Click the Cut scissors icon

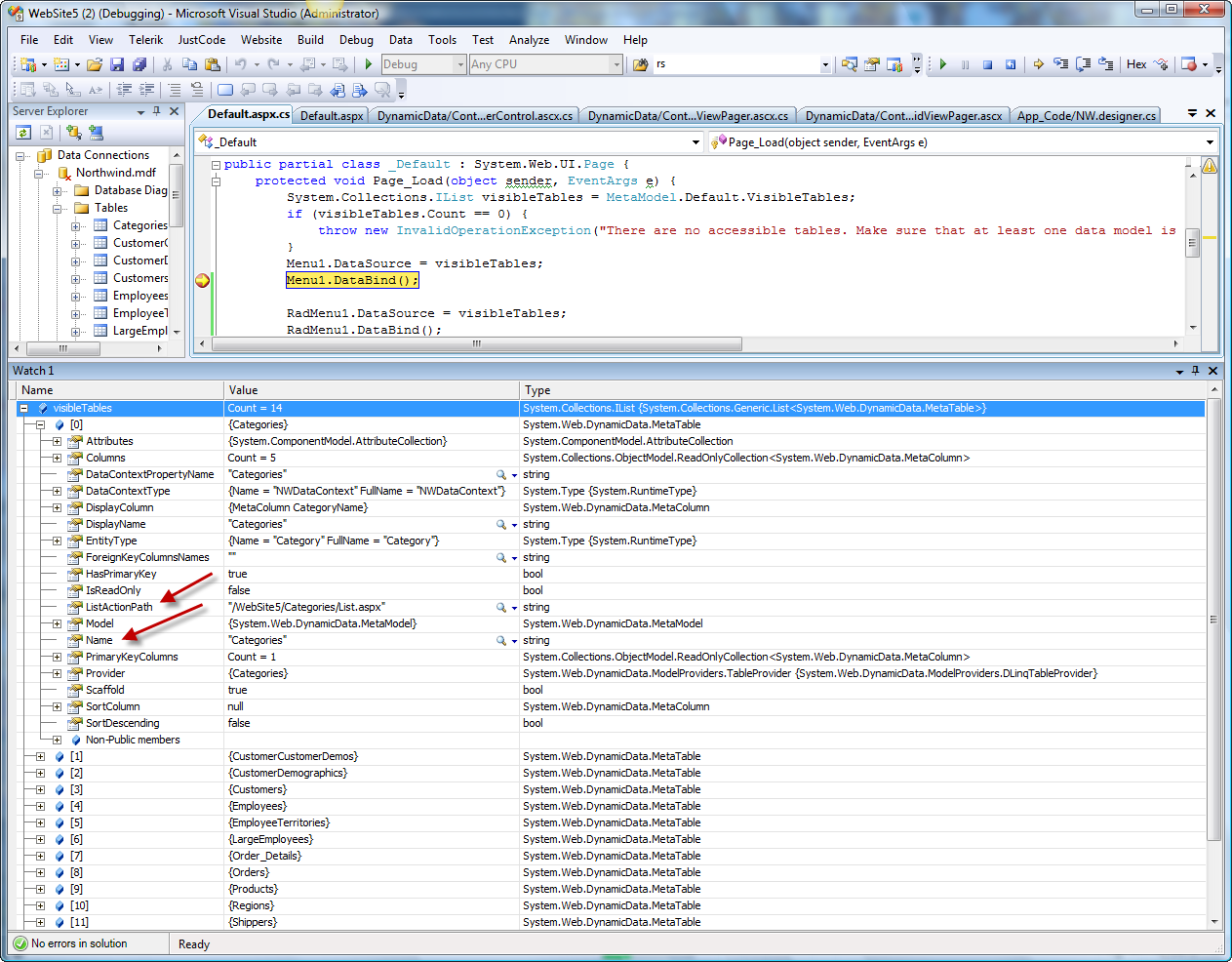click(x=167, y=64)
